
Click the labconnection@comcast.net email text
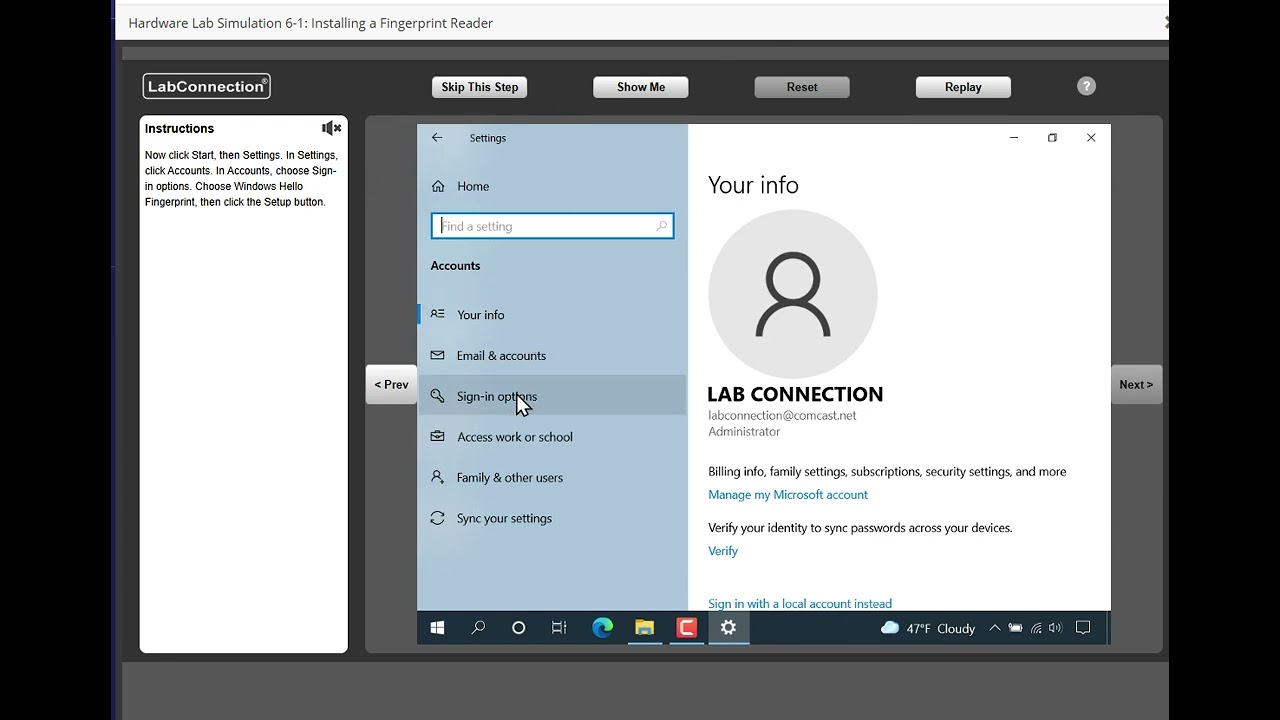click(x=782, y=415)
